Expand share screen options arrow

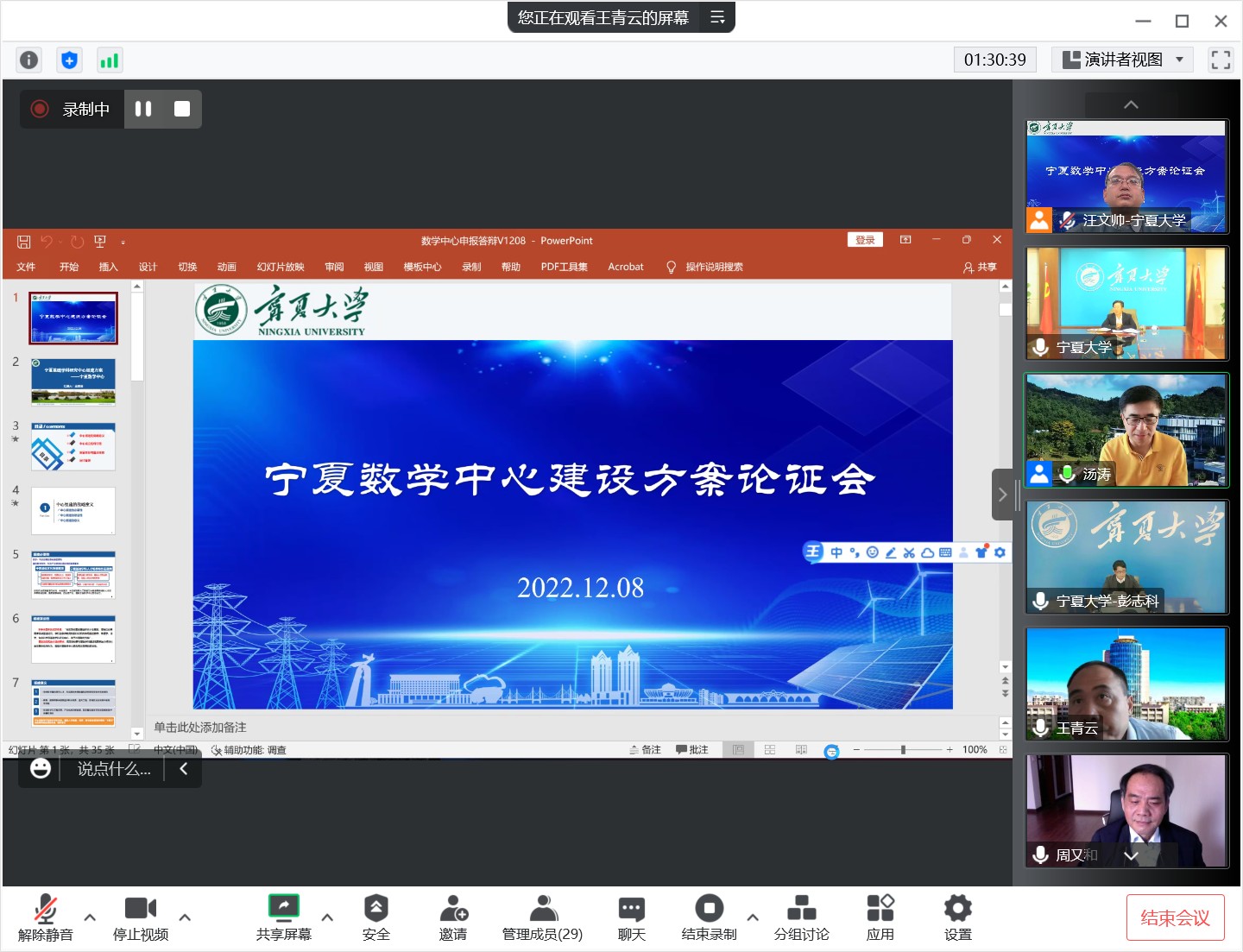[x=327, y=917]
